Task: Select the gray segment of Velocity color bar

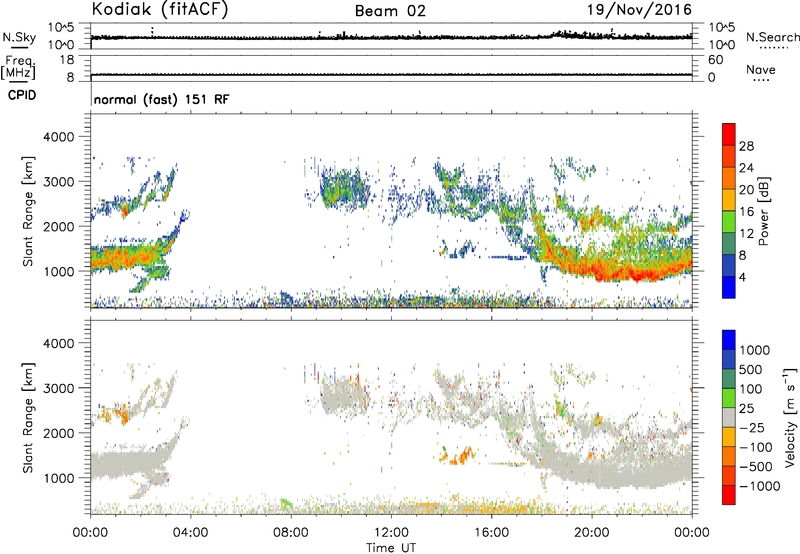Action: point(729,417)
